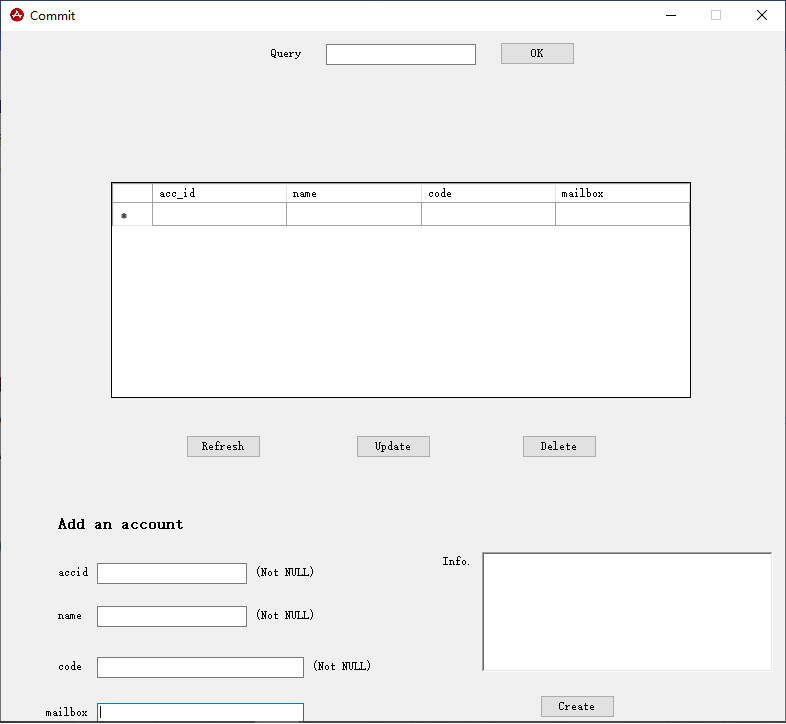This screenshot has height=724, width=786.
Task: Click inside the Info. text area
Action: click(627, 611)
